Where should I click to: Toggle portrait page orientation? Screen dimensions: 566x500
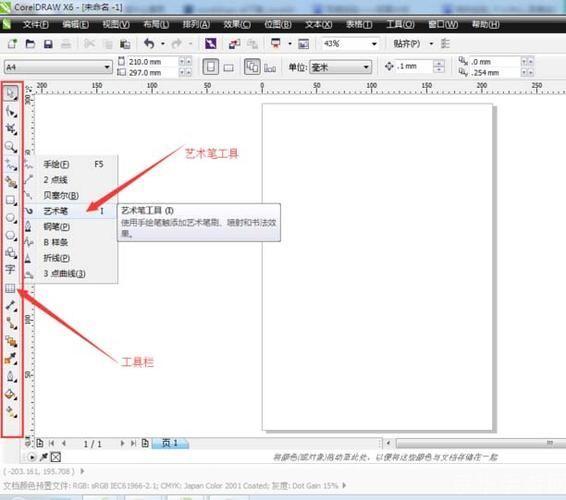pos(210,67)
